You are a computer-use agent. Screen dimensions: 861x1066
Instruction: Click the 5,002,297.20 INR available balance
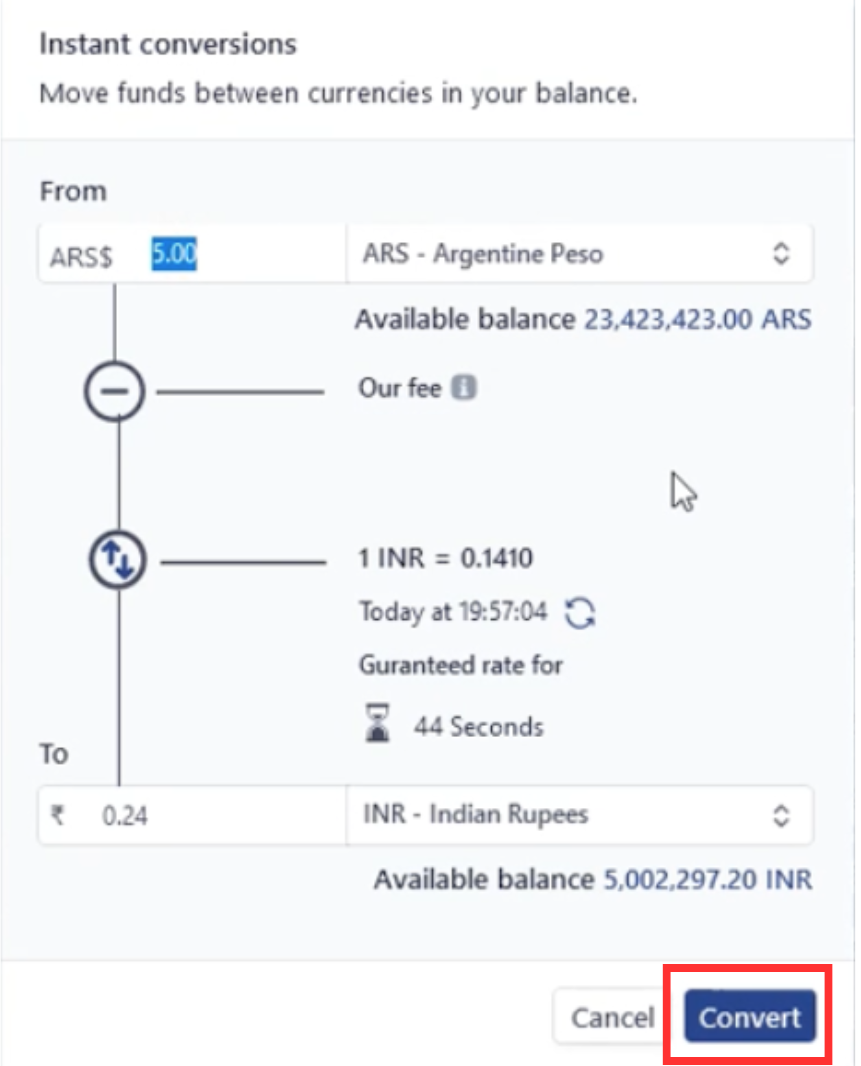[x=708, y=880]
